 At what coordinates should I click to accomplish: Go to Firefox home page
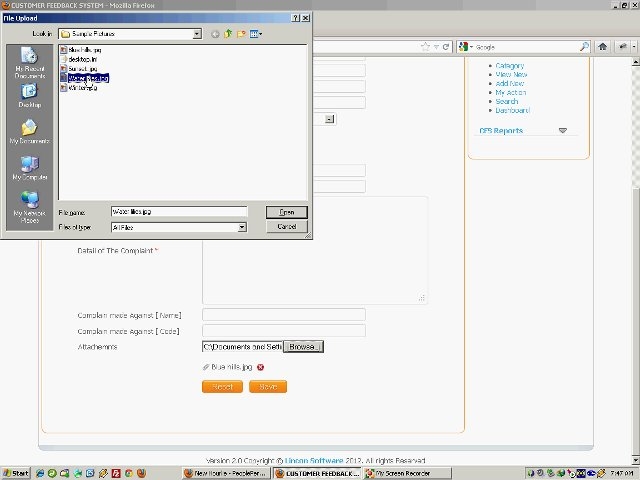pyautogui.click(x=602, y=47)
